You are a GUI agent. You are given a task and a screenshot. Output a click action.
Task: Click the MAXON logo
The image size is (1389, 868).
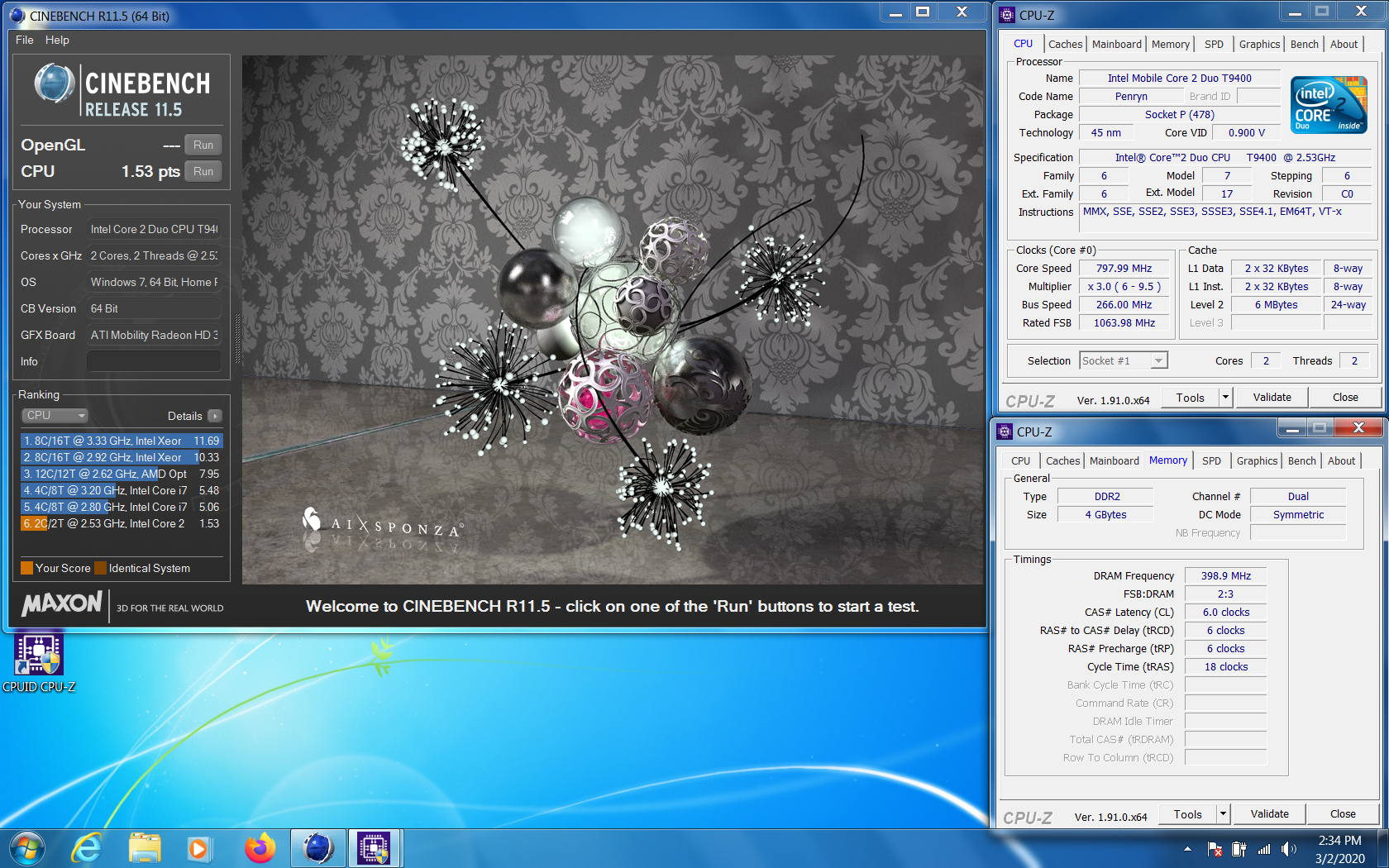click(x=62, y=603)
